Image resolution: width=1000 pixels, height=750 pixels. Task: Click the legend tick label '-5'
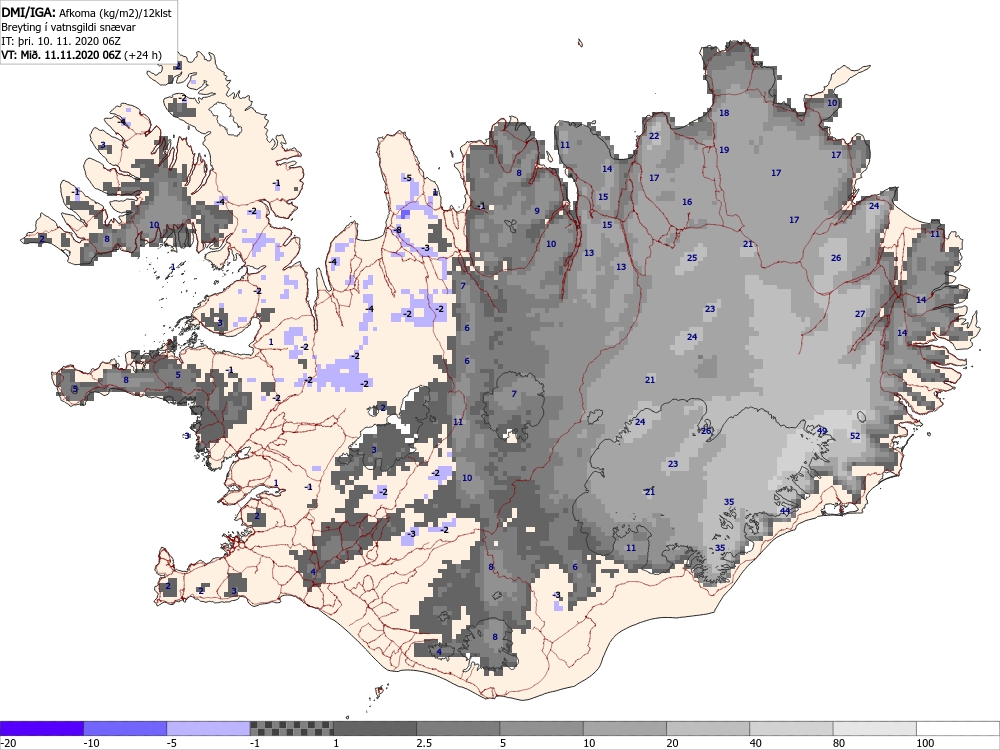click(173, 744)
